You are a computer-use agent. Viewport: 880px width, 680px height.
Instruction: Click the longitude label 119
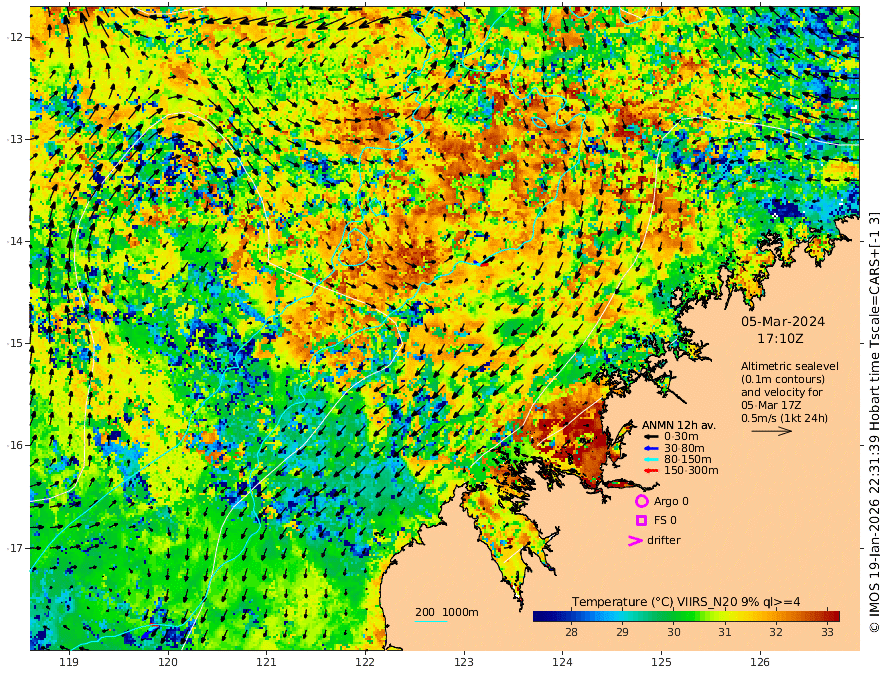pyautogui.click(x=69, y=662)
